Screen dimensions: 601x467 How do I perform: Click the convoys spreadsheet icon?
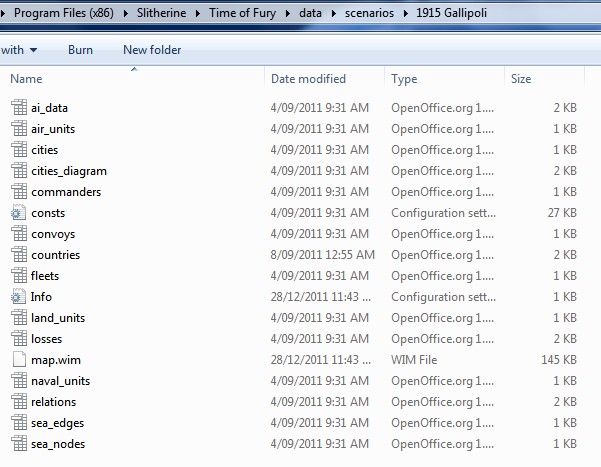pyautogui.click(x=19, y=234)
